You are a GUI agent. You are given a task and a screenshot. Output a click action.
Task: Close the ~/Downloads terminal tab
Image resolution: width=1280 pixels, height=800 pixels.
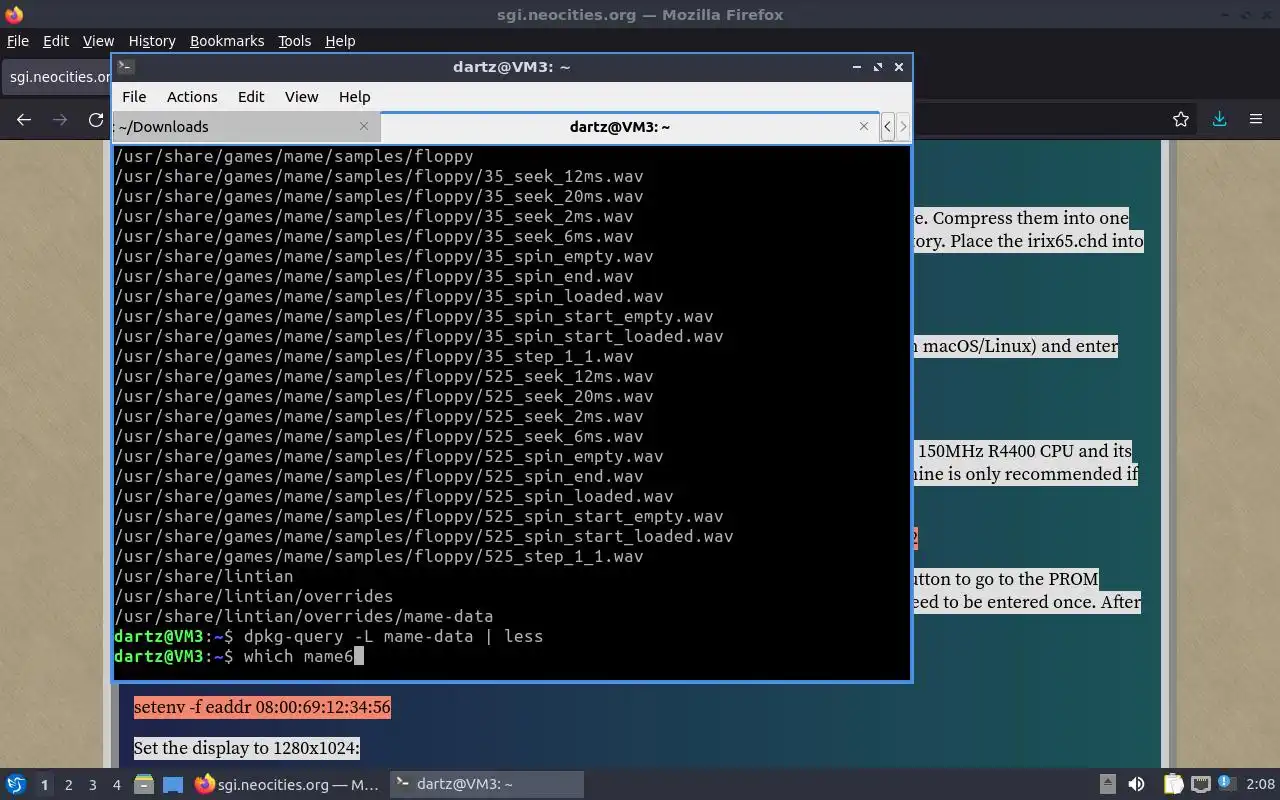tap(364, 126)
